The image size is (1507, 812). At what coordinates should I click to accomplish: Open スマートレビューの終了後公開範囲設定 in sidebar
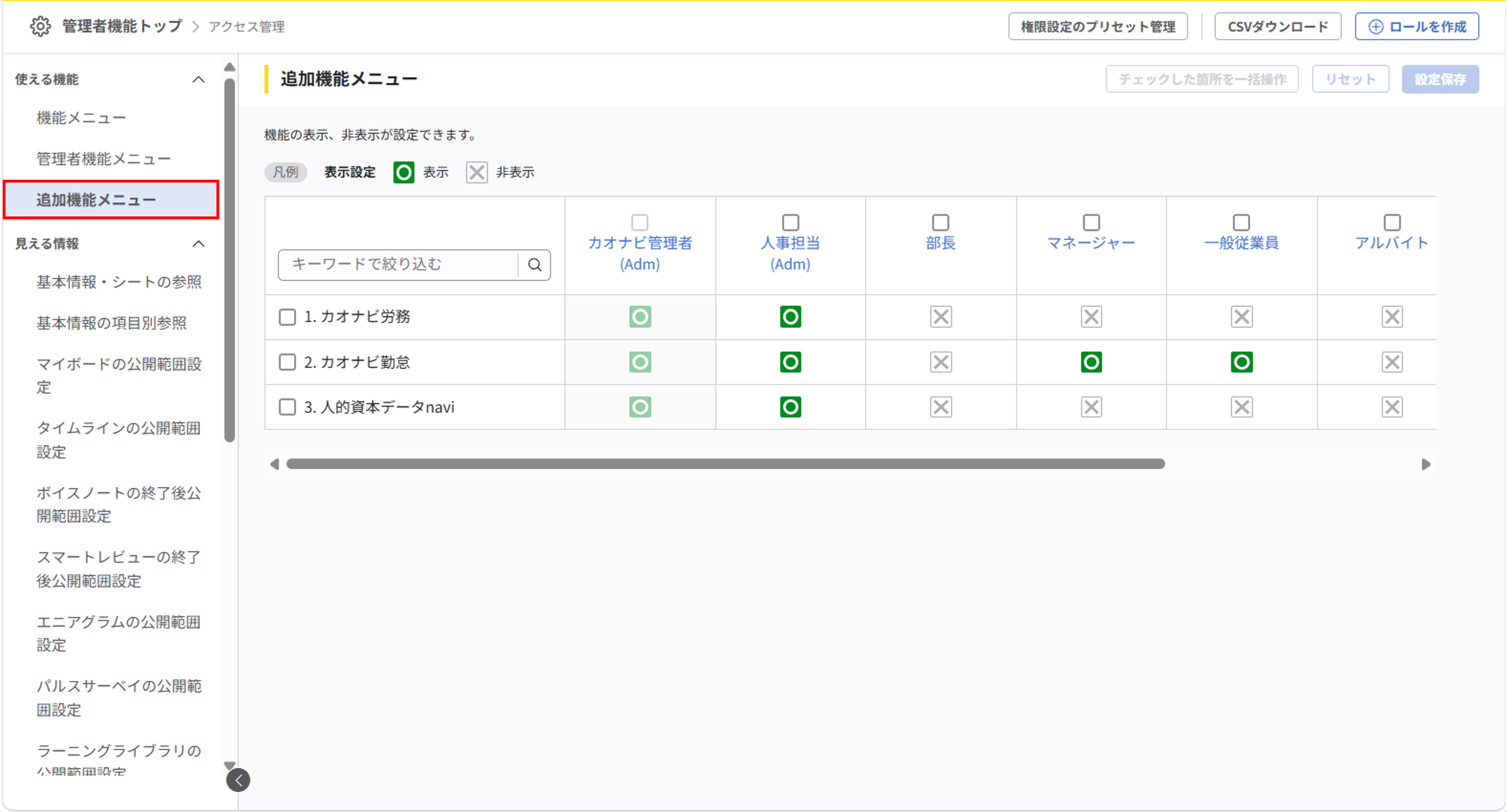click(x=119, y=569)
